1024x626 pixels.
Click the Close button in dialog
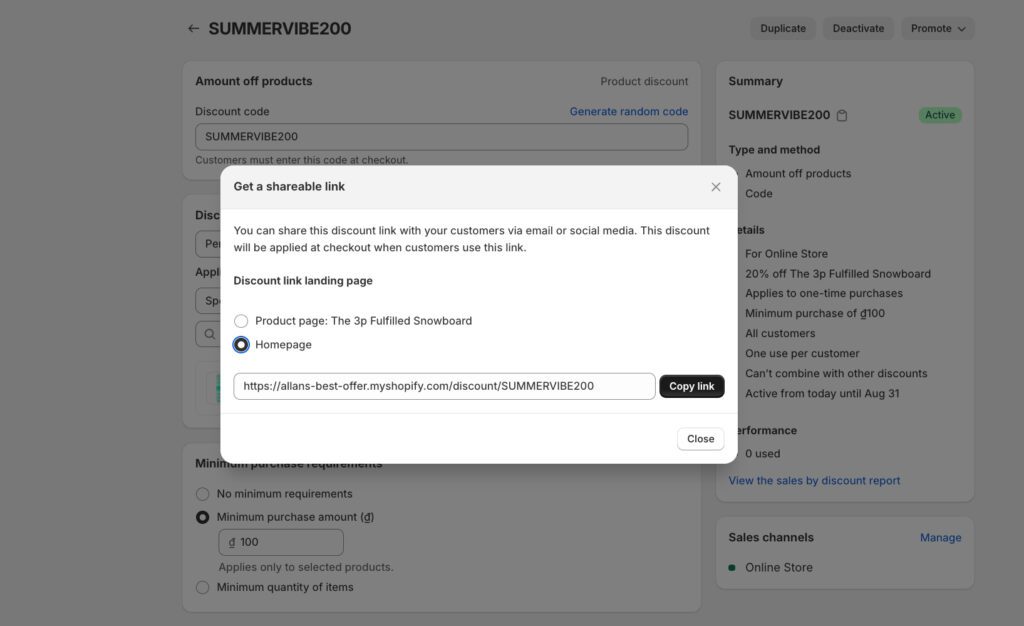click(x=700, y=439)
